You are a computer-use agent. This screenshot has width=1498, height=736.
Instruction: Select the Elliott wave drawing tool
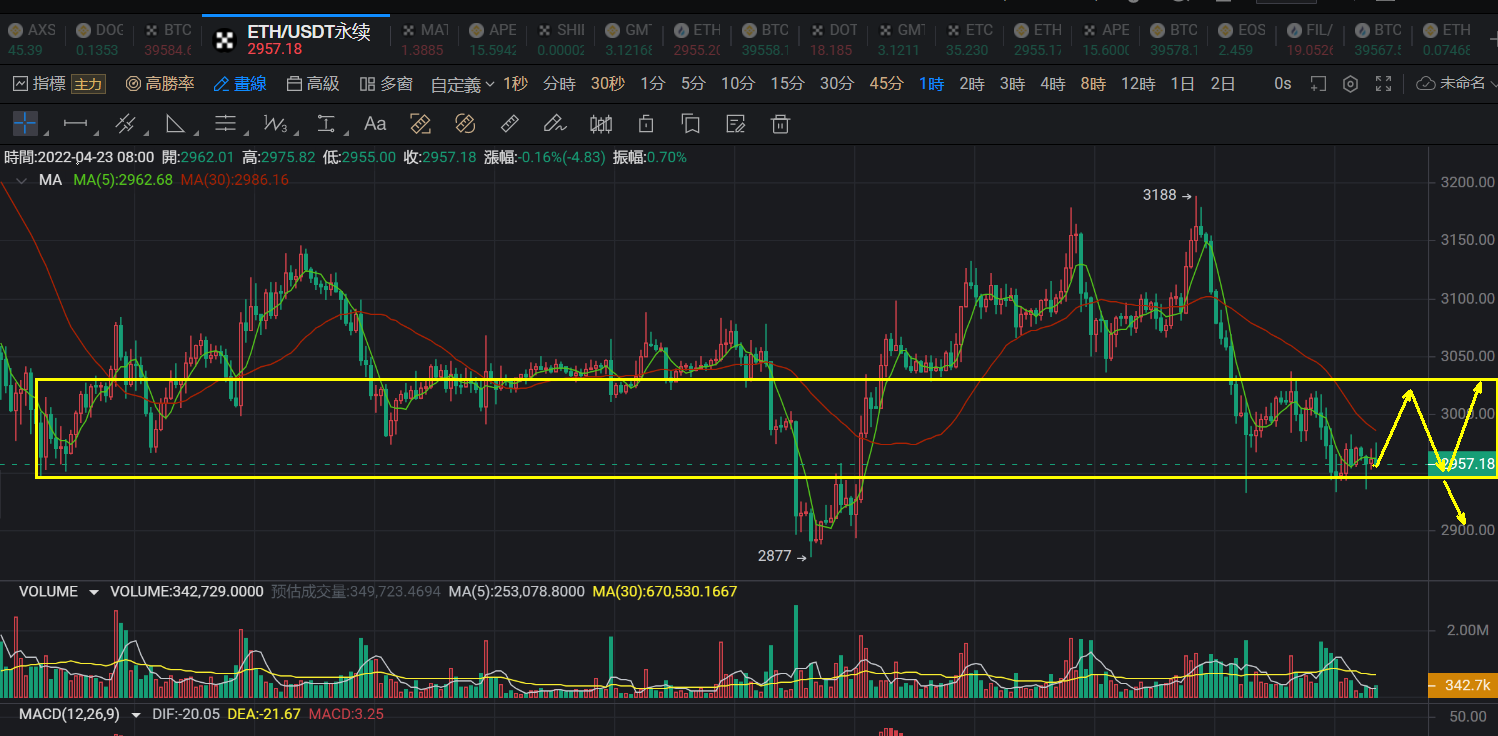(275, 124)
